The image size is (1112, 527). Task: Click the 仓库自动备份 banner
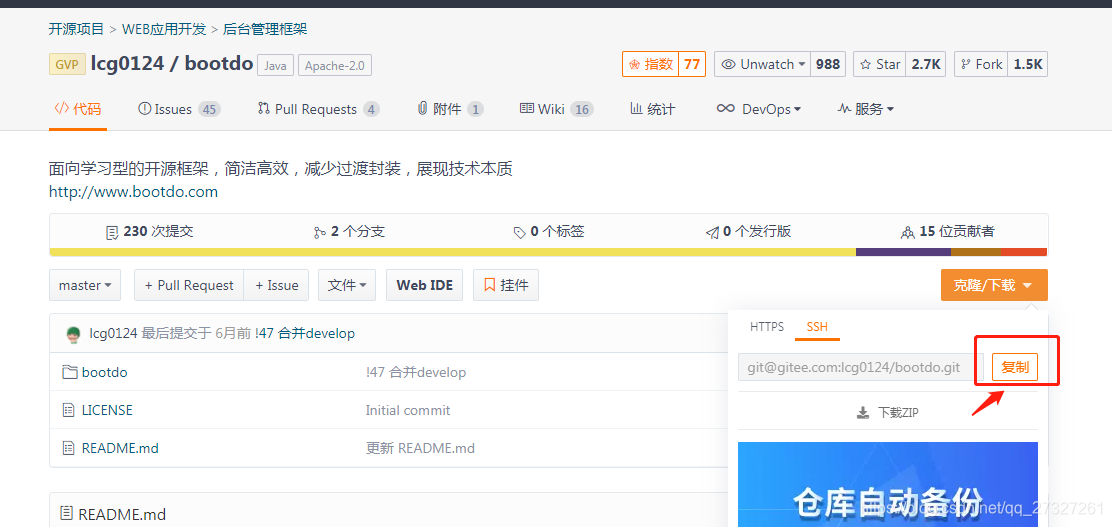[888, 484]
